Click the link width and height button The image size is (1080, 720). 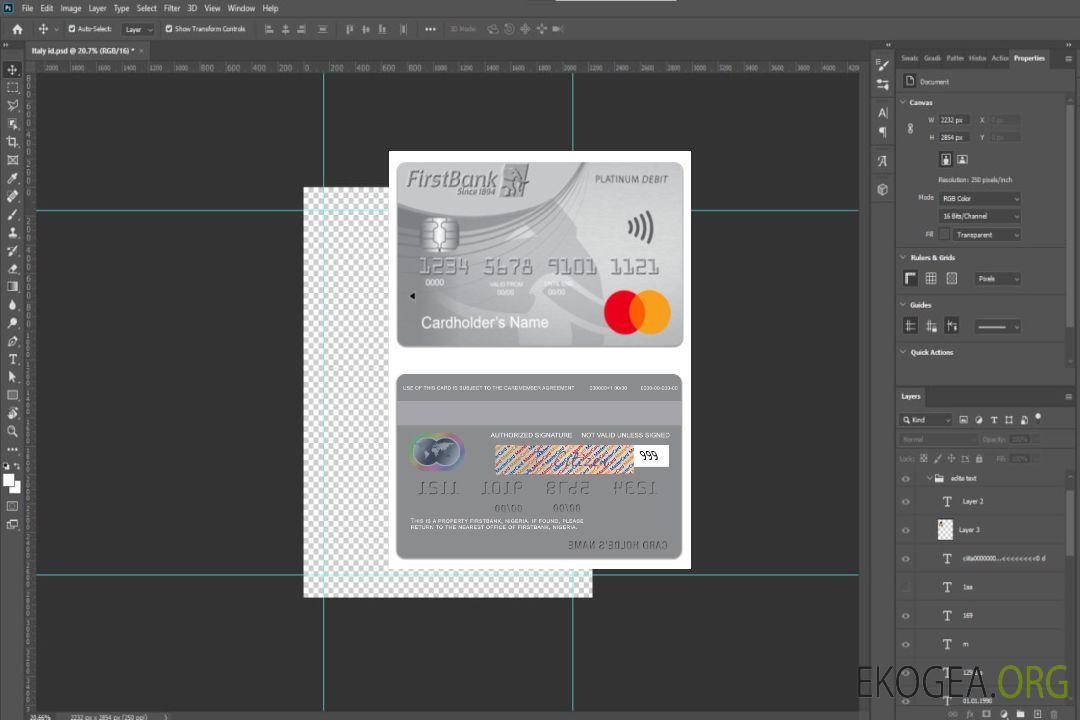point(911,129)
